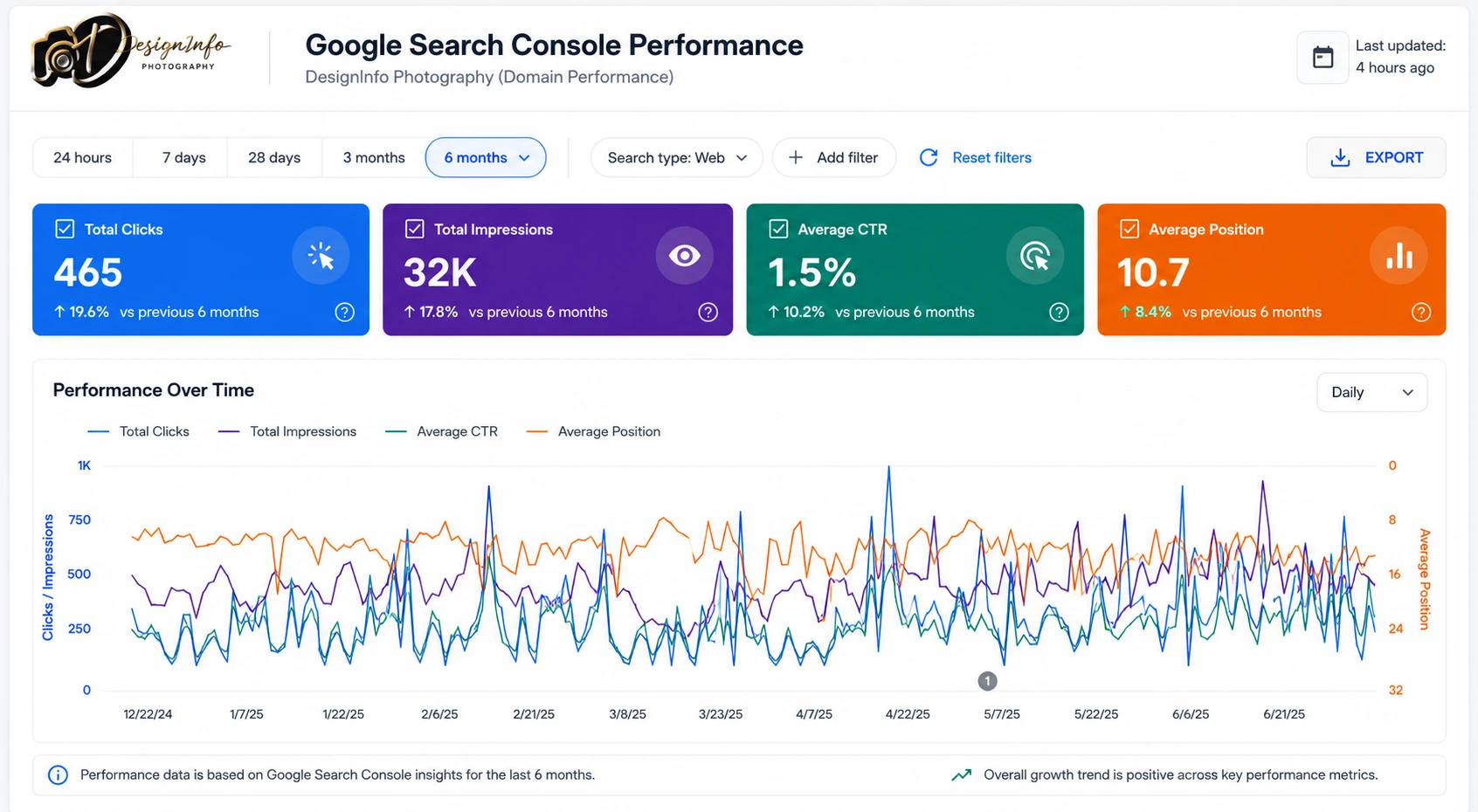The image size is (1478, 812).
Task: Click the green trend arrow icon in the footer
Action: click(x=962, y=774)
